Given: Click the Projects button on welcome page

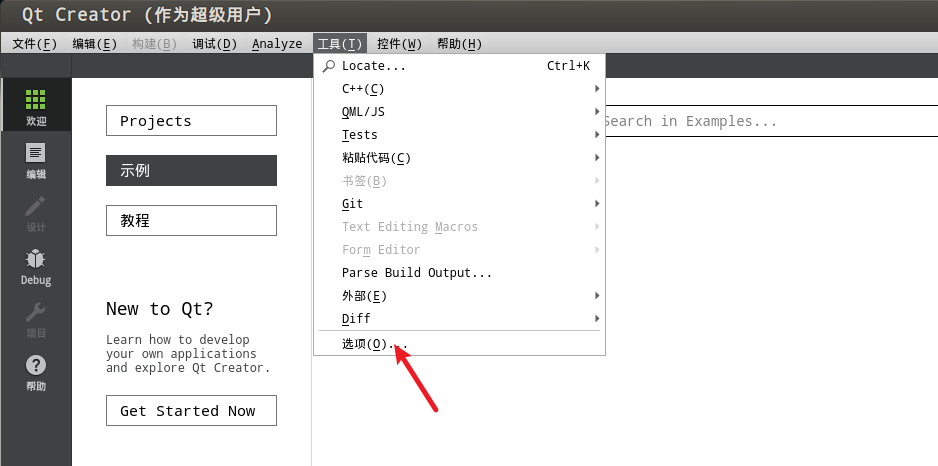Looking at the screenshot, I should (191, 121).
